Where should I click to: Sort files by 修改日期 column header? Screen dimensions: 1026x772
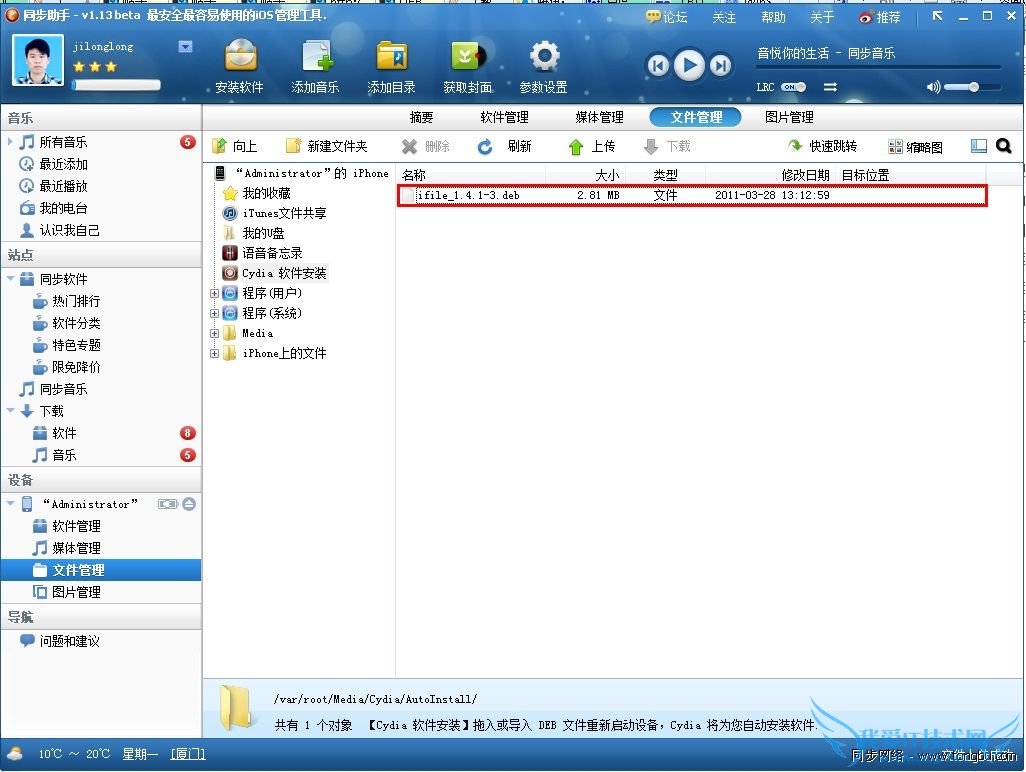tap(770, 175)
